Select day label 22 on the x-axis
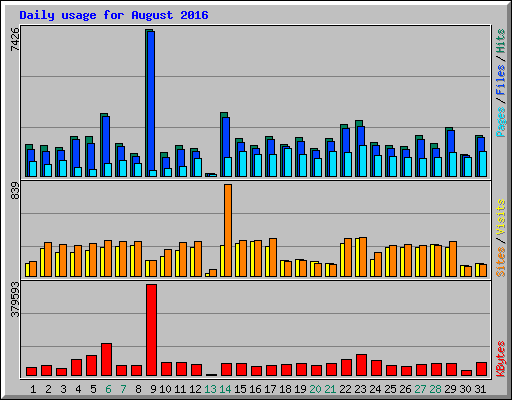This screenshot has height=400, width=512. 345,389
